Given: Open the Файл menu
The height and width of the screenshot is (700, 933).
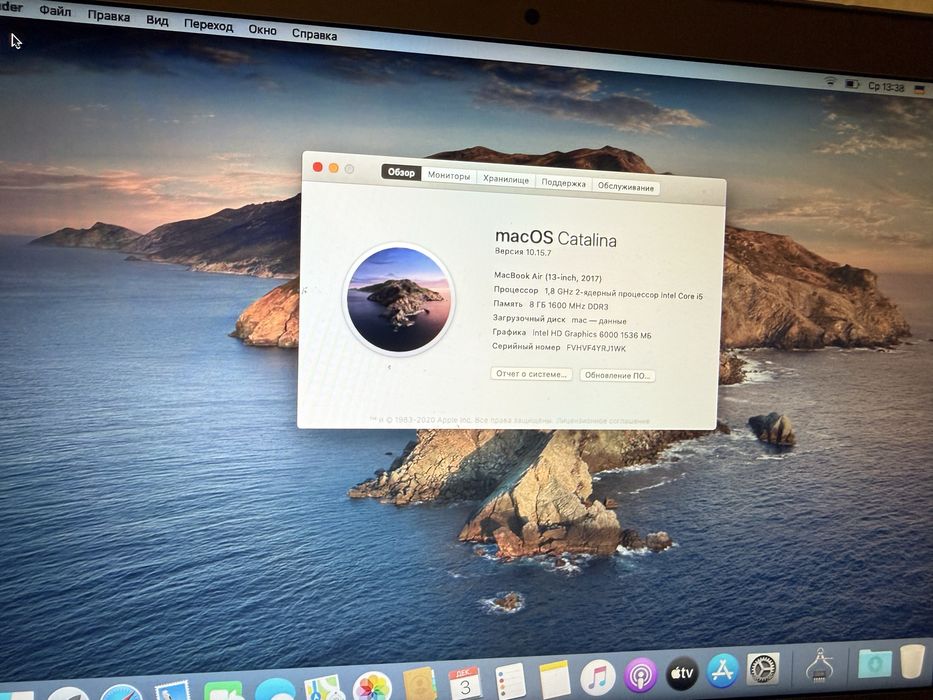Looking at the screenshot, I should point(55,11).
